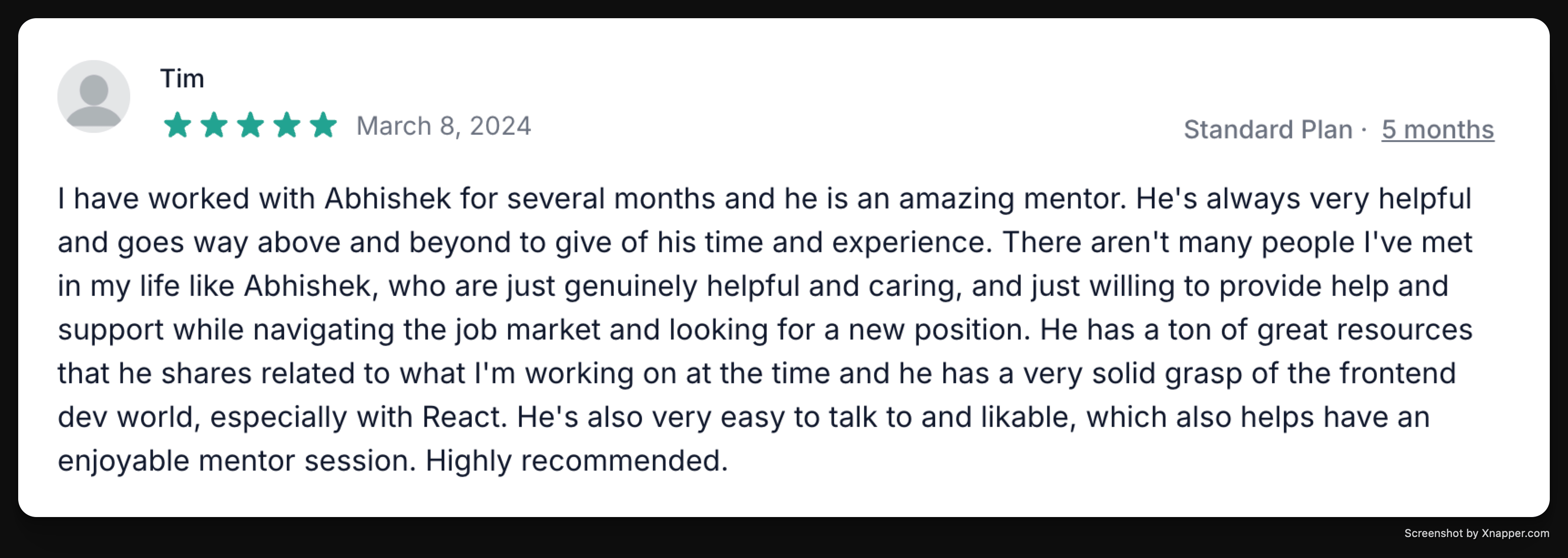This screenshot has width=1568, height=558.
Task: Select the fifth rating star
Action: click(323, 125)
